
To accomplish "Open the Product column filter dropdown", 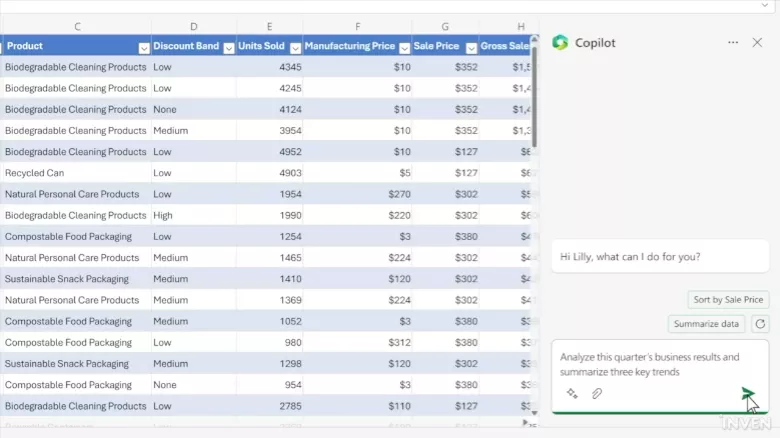I will pyautogui.click(x=144, y=47).
